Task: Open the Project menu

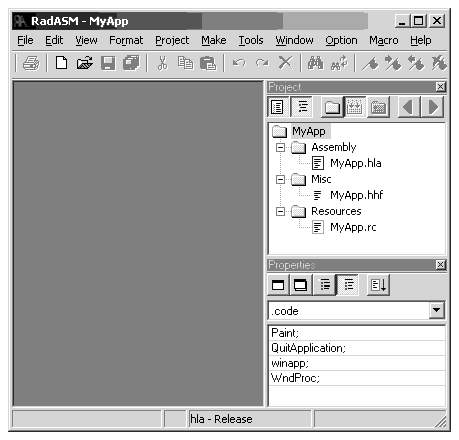Action: 172,40
